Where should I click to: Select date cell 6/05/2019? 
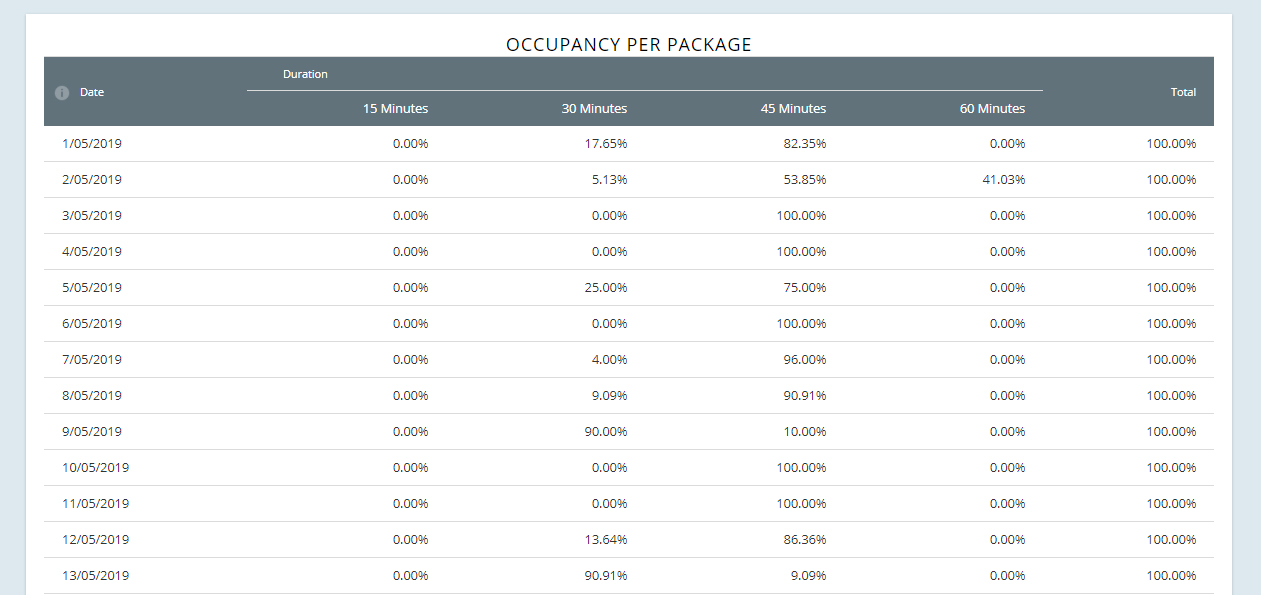pyautogui.click(x=92, y=324)
